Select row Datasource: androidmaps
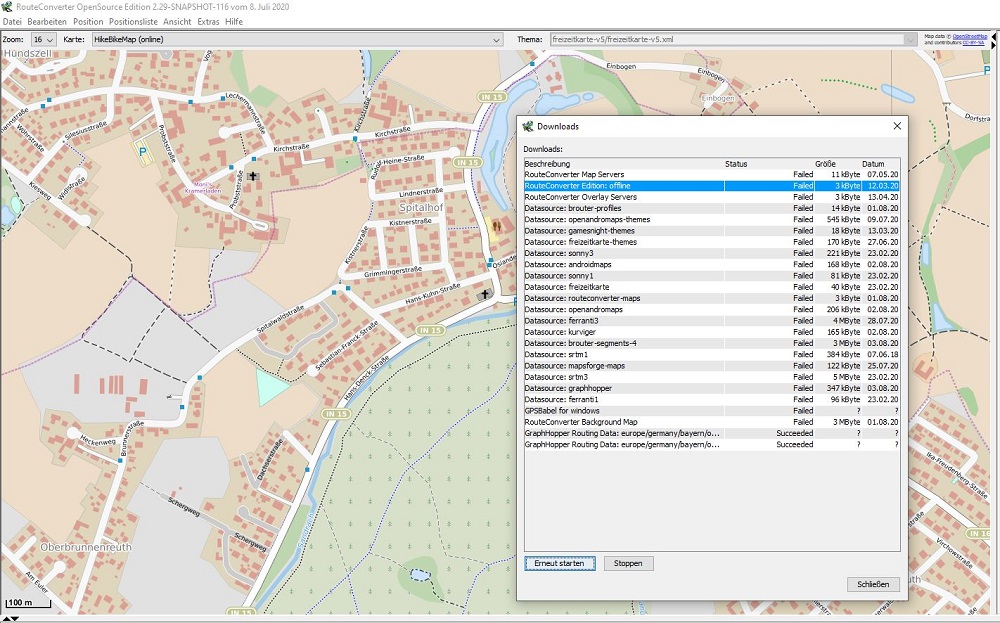1000x623 pixels. point(712,265)
